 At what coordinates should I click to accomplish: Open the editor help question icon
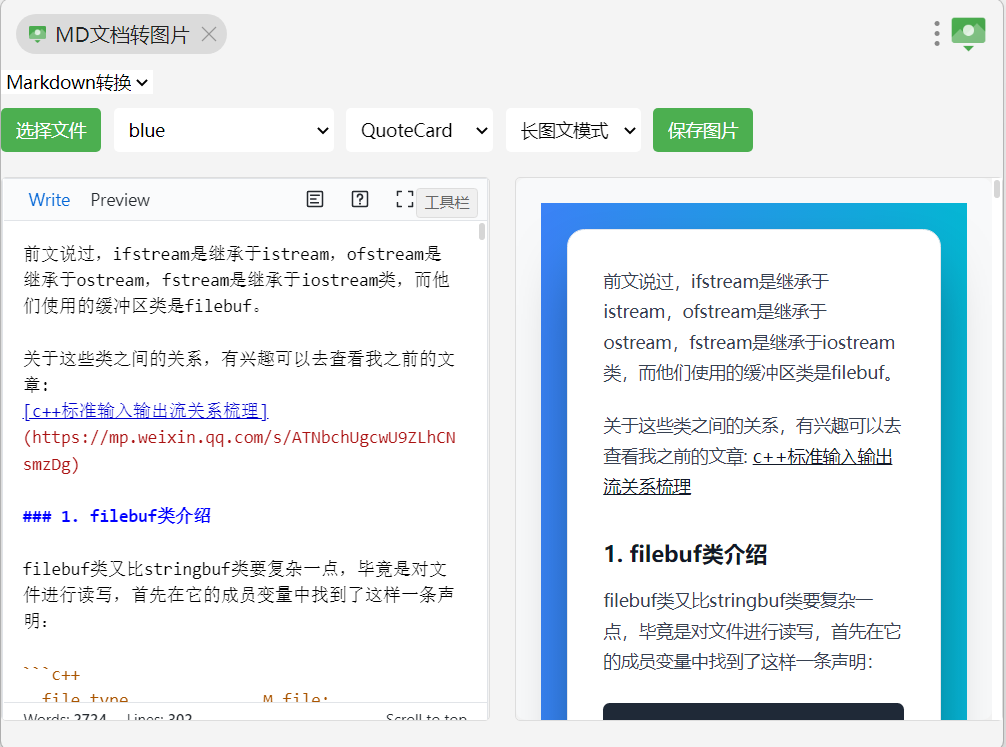tap(360, 199)
